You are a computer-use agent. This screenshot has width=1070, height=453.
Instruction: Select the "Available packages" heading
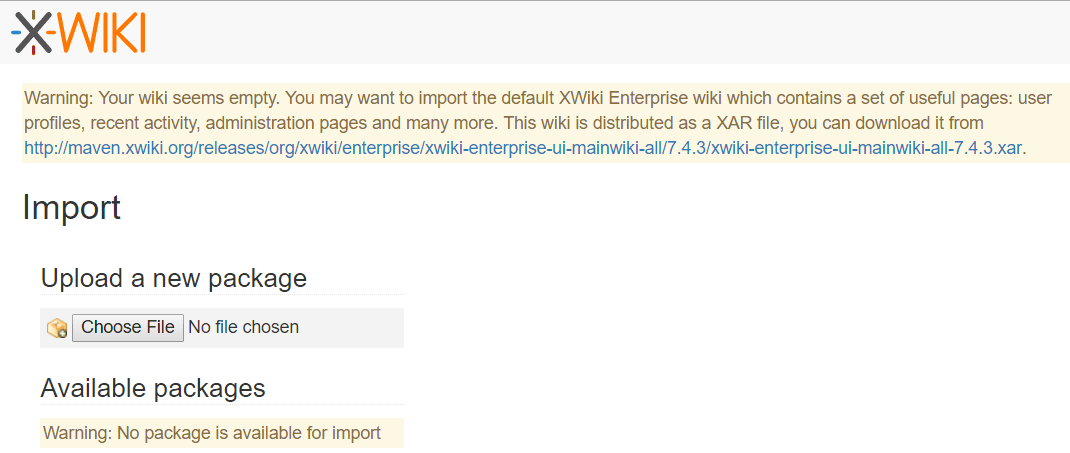point(153,388)
